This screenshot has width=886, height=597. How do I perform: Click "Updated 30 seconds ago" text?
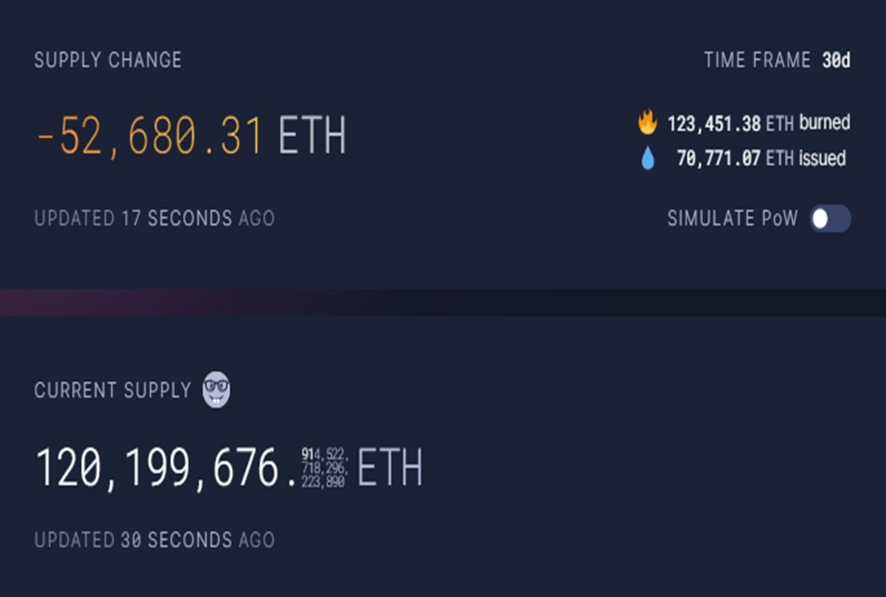tap(154, 540)
